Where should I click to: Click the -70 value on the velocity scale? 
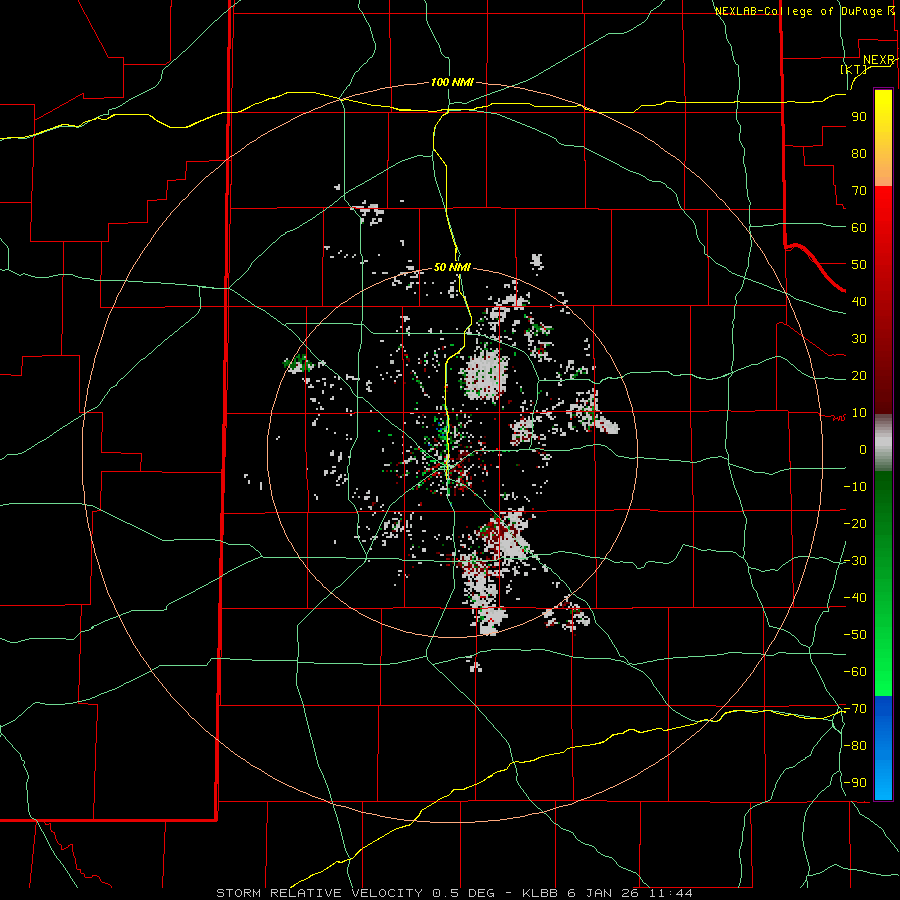coord(855,709)
